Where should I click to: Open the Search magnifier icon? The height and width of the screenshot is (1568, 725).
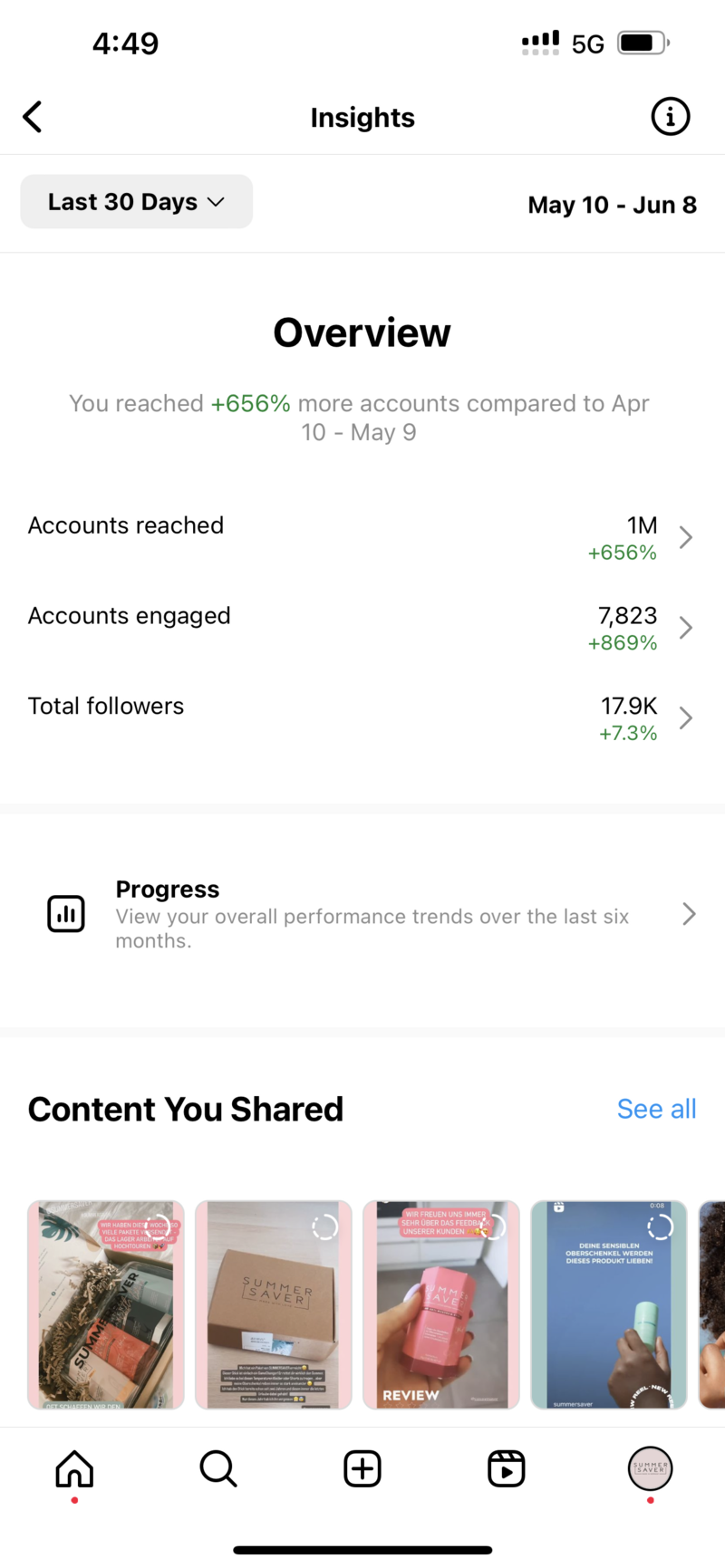click(218, 1468)
